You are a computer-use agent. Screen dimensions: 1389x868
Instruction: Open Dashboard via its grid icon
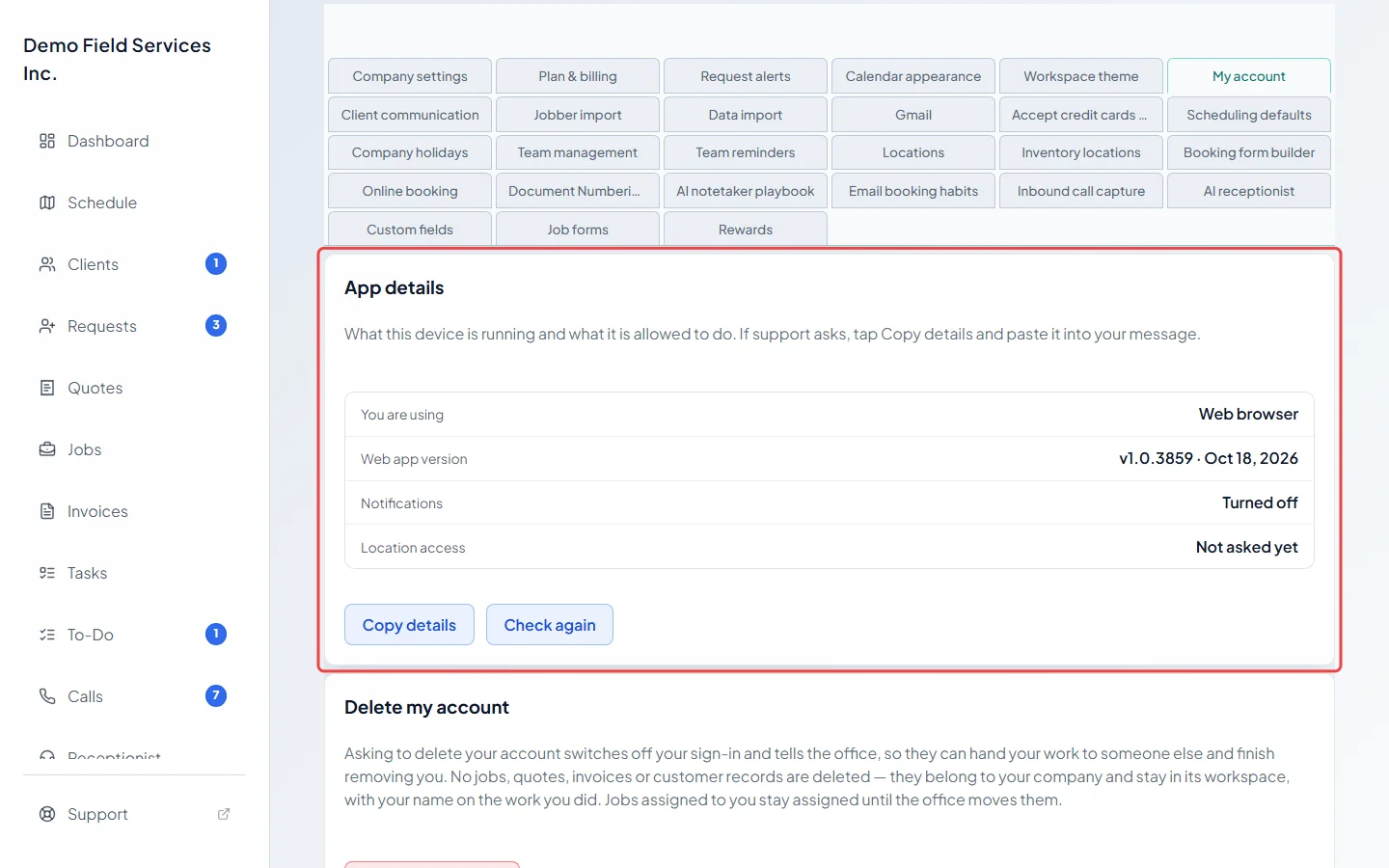pos(47,141)
